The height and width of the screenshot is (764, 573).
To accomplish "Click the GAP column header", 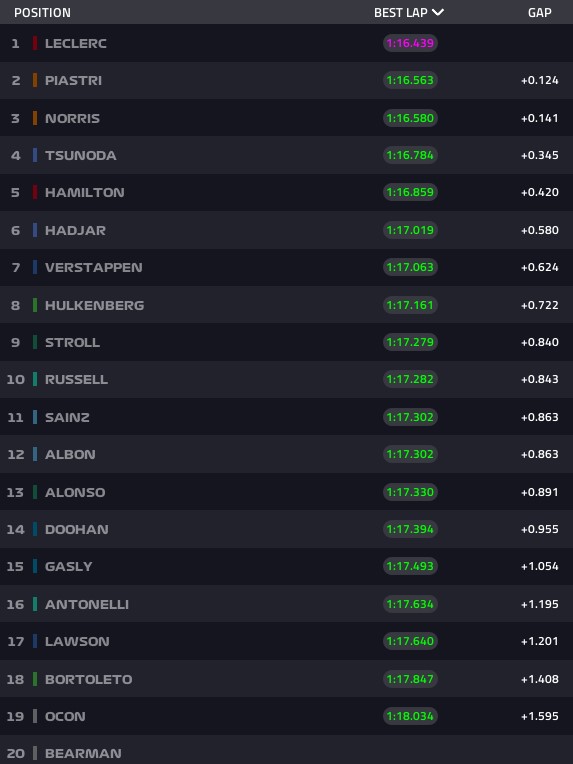I will coord(539,13).
